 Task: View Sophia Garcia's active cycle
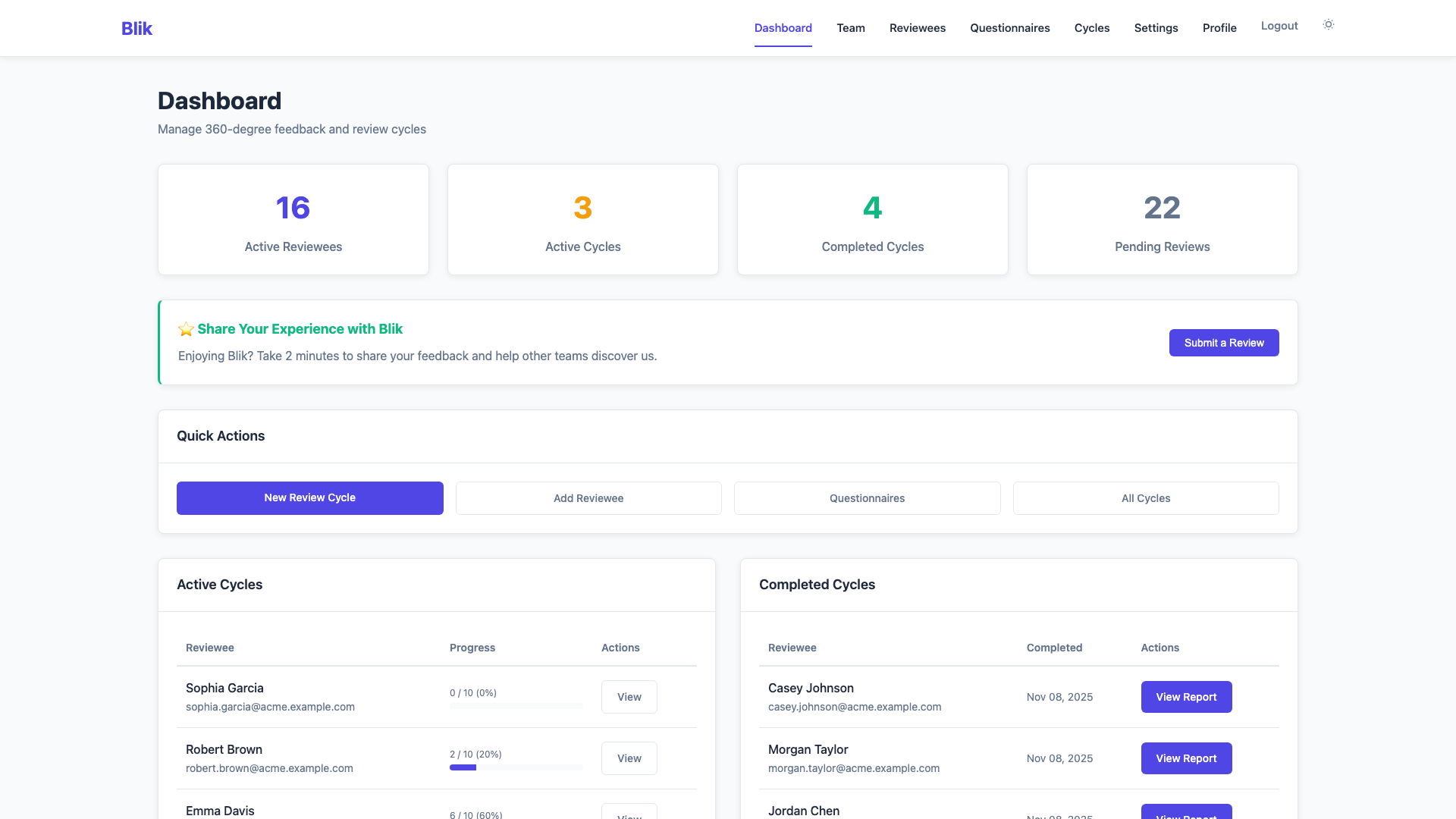[x=629, y=696]
